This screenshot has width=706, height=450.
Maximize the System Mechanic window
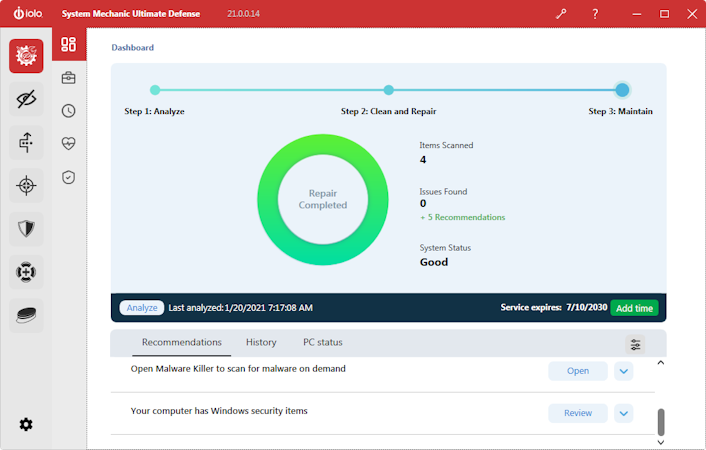click(x=664, y=14)
